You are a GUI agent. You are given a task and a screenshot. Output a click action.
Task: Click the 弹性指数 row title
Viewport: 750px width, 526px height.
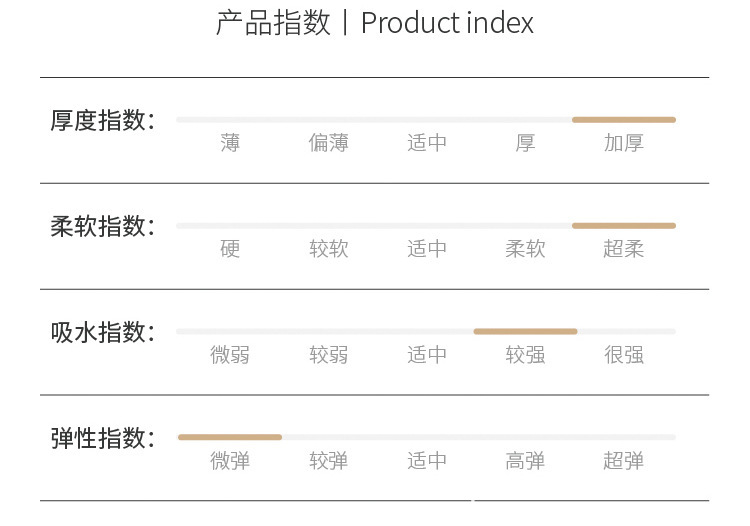pos(103,438)
